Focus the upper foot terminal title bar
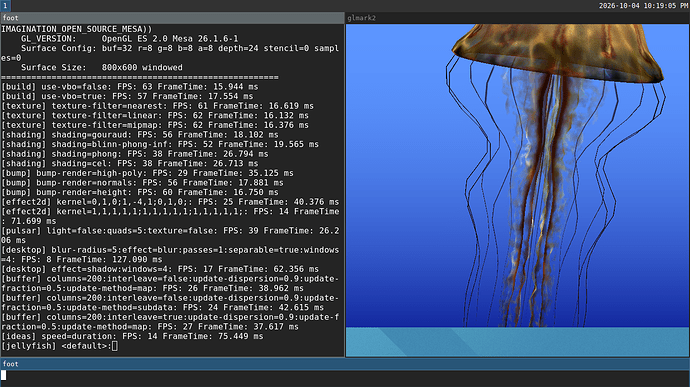 click(x=172, y=18)
